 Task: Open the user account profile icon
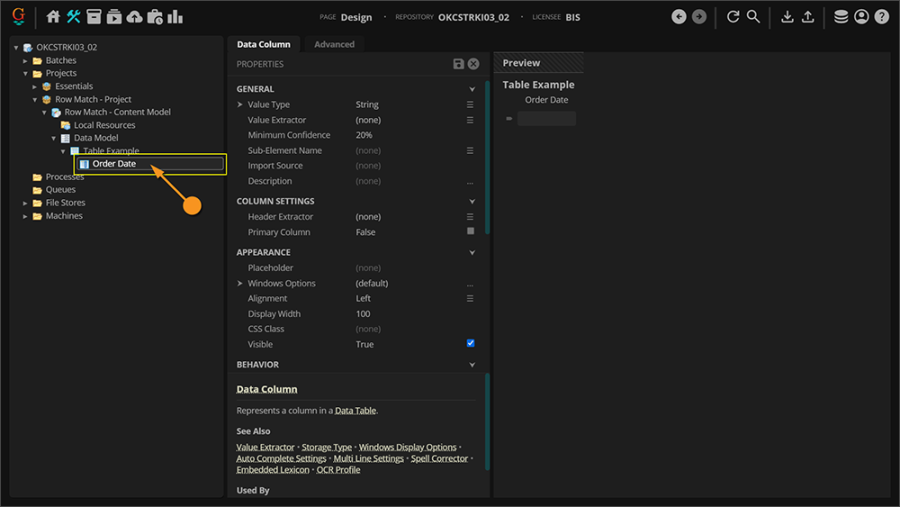click(x=861, y=17)
